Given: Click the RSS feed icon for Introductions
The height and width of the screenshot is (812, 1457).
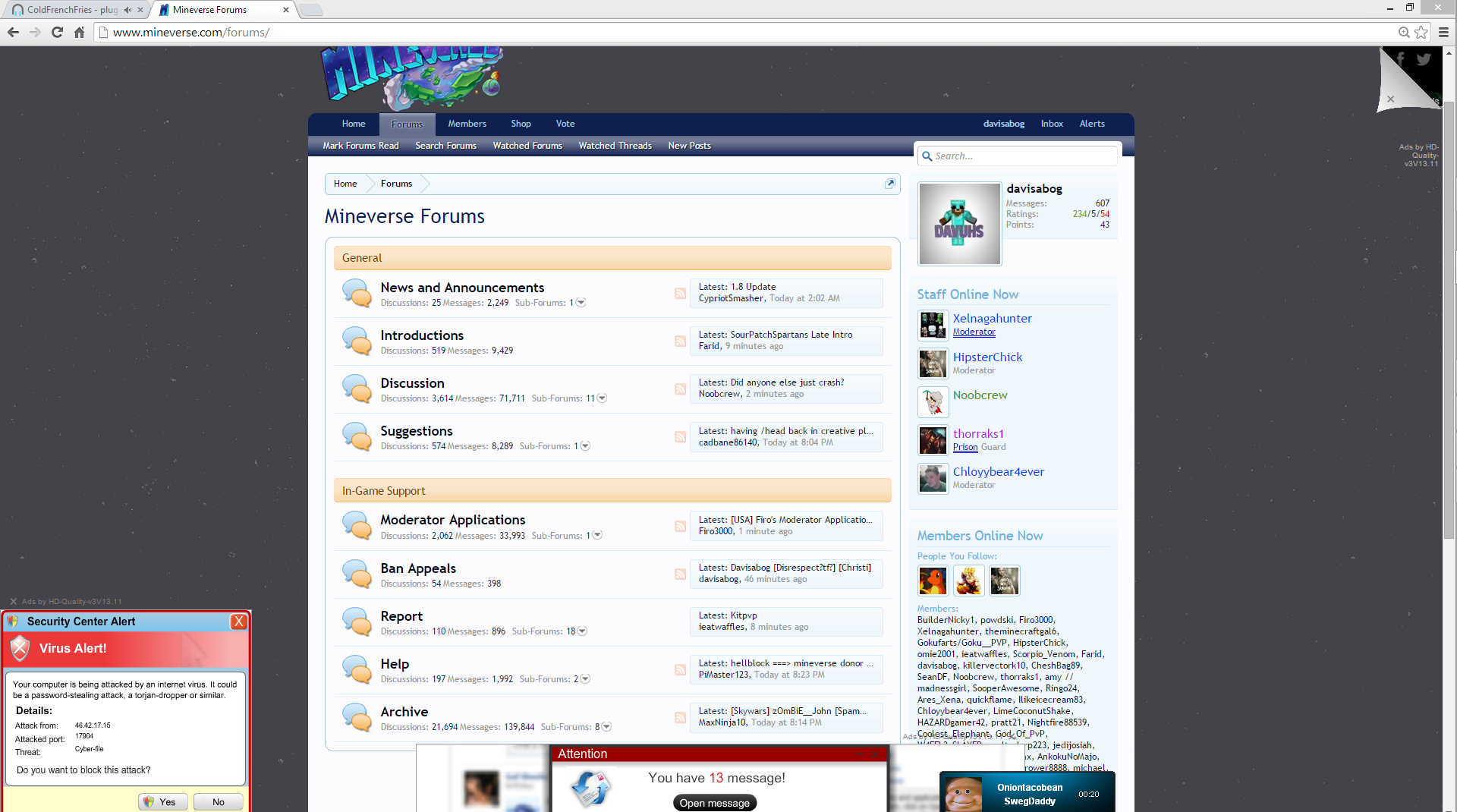Looking at the screenshot, I should tap(680, 341).
